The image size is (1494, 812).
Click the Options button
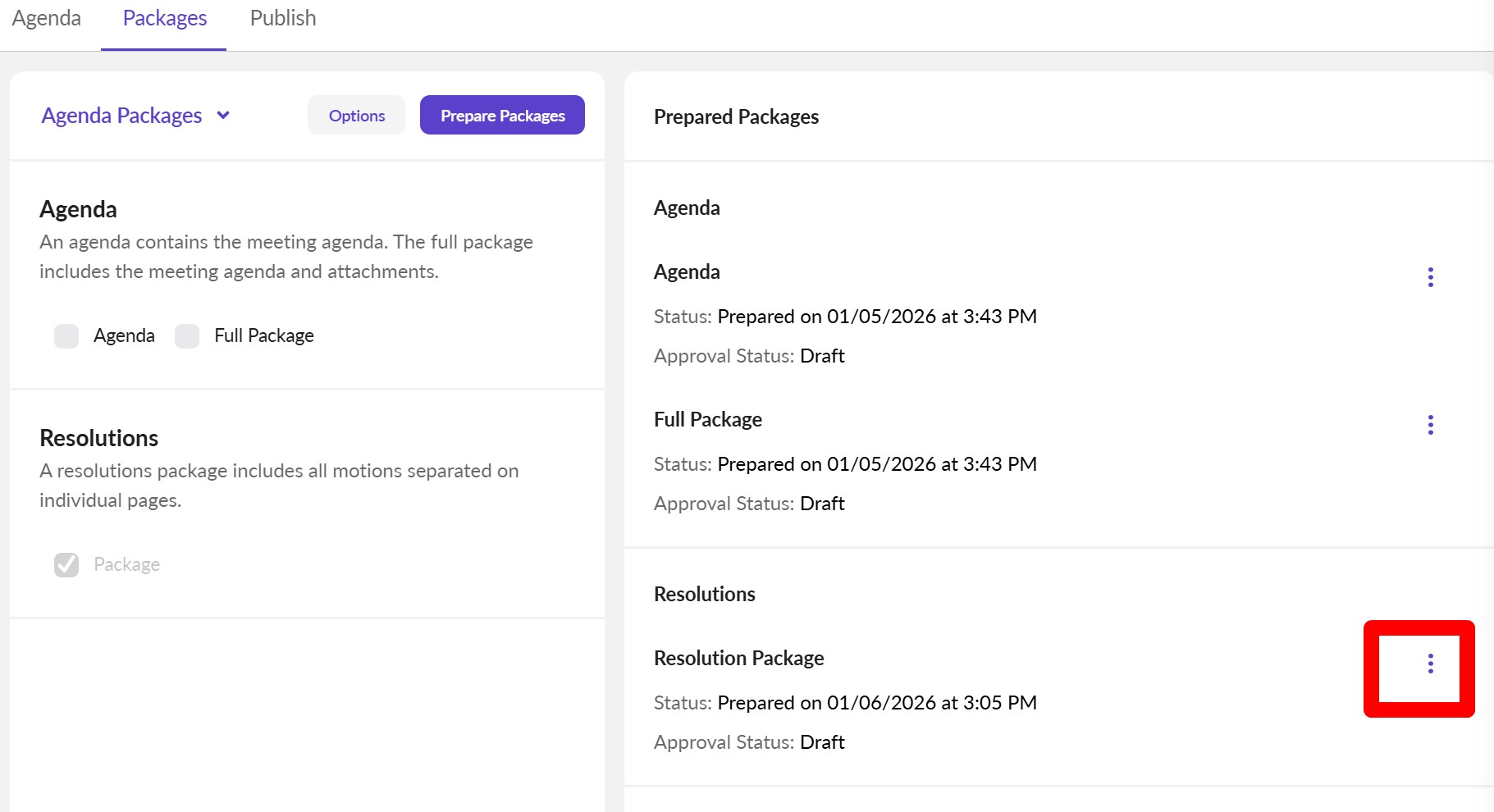tap(356, 116)
